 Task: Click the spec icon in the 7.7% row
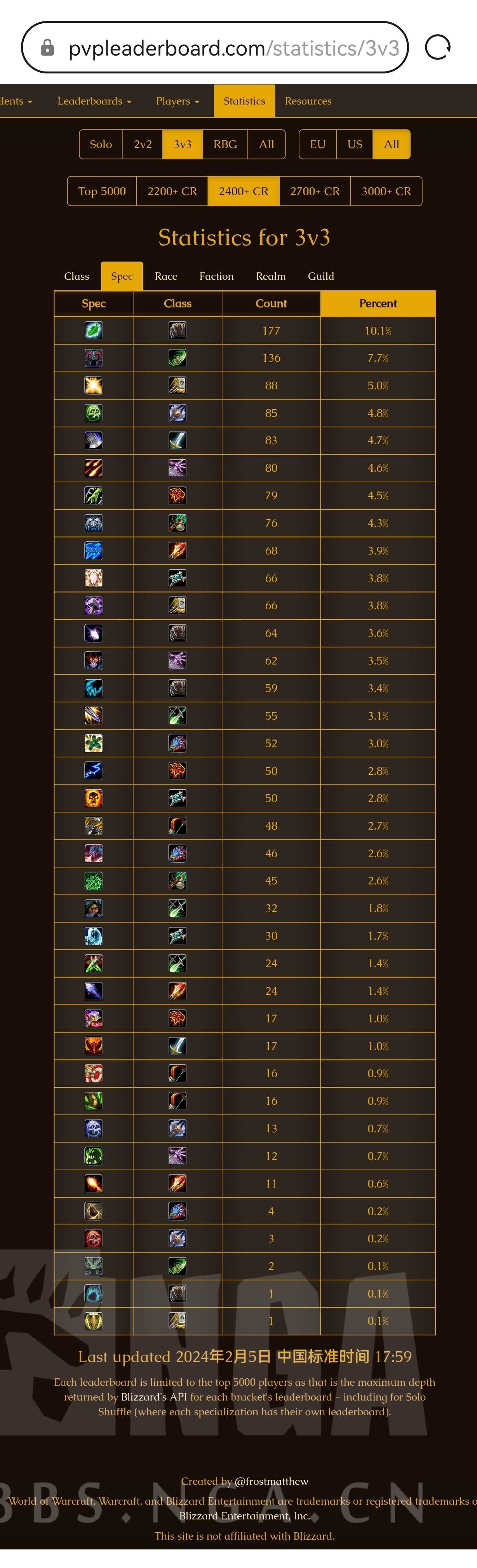point(94,358)
